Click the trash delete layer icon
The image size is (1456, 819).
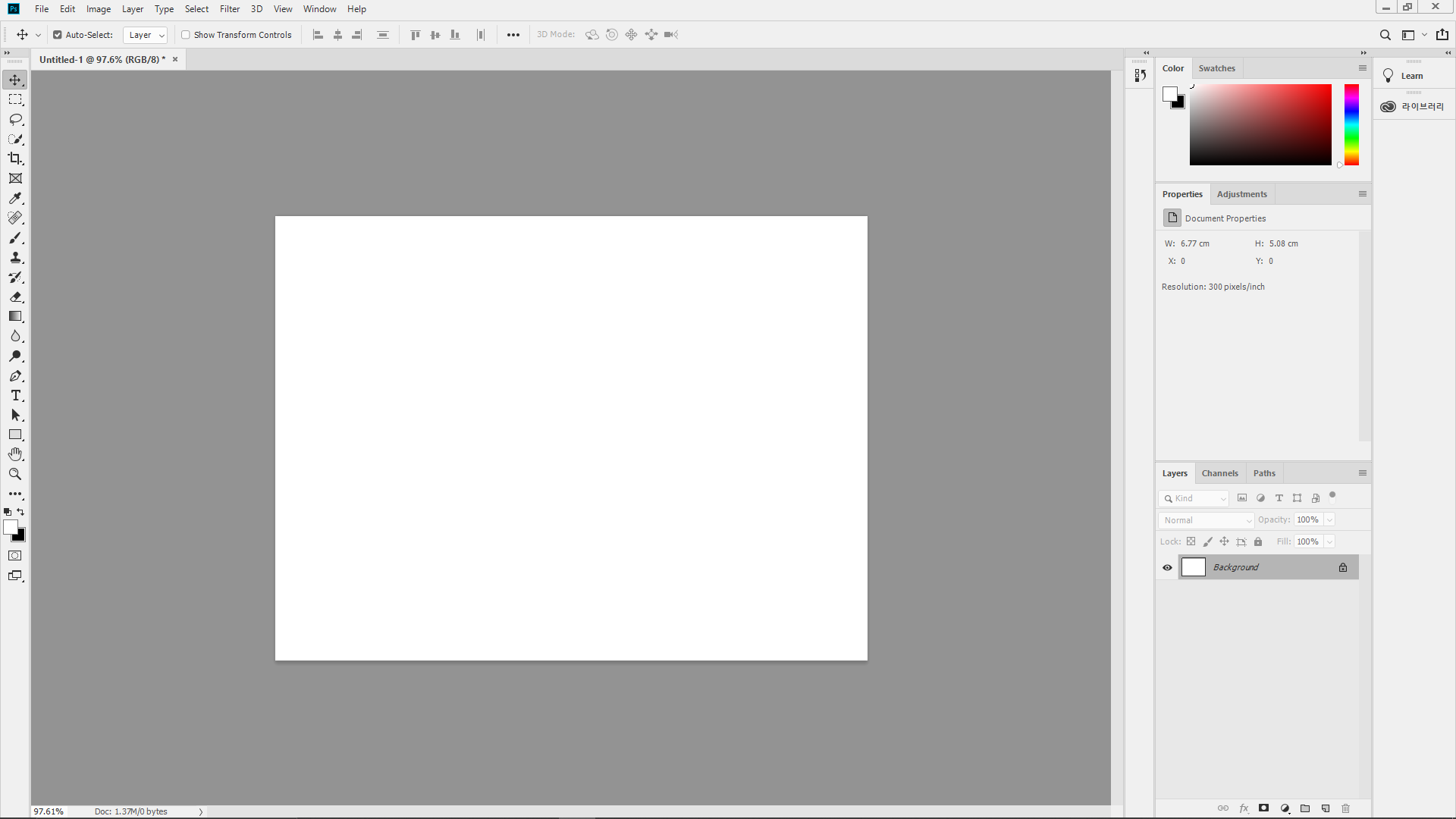(x=1346, y=808)
